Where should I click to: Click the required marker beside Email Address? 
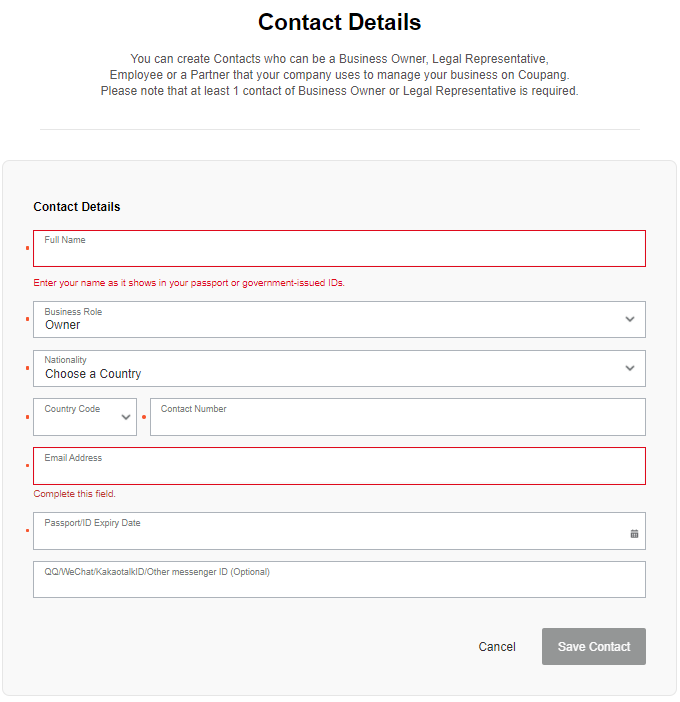coord(27,465)
